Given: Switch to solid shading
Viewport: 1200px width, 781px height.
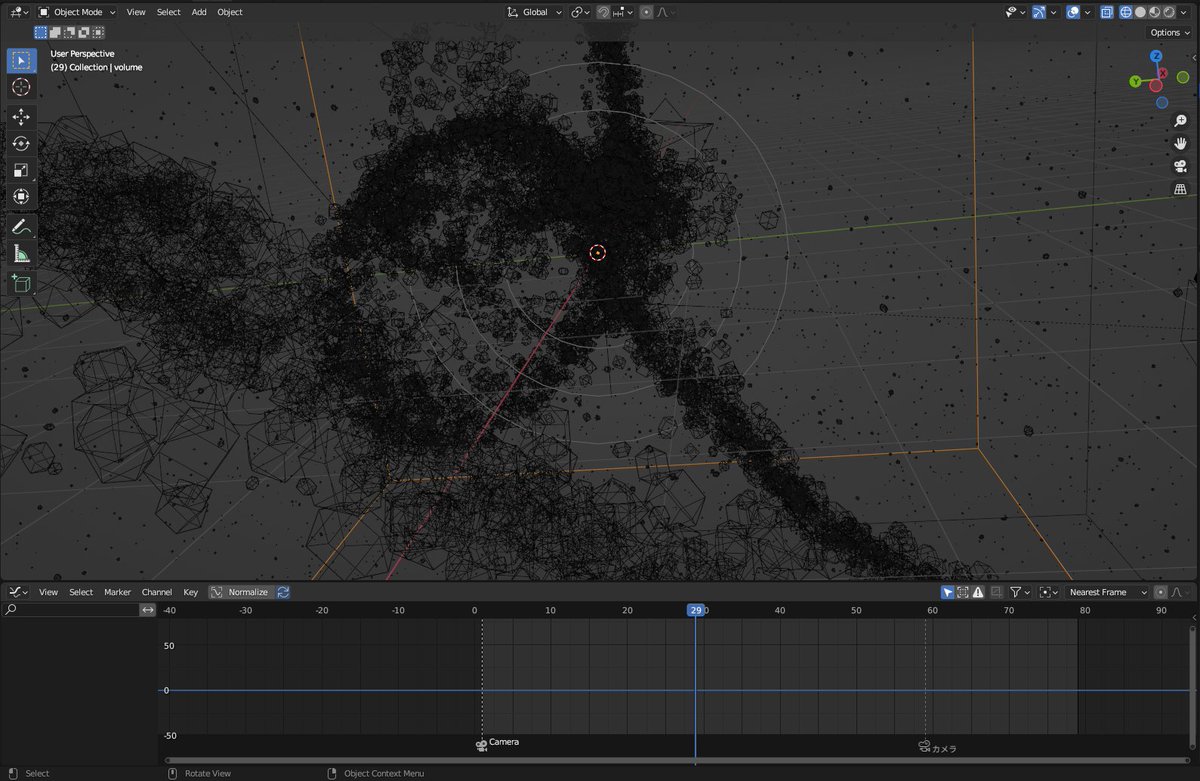Looking at the screenshot, I should click(x=1140, y=12).
